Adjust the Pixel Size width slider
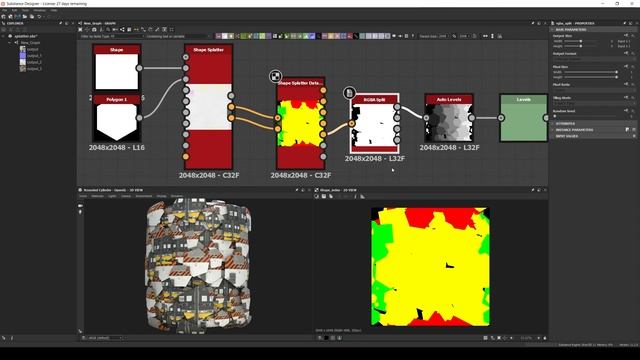640x360 pixels. (591, 72)
